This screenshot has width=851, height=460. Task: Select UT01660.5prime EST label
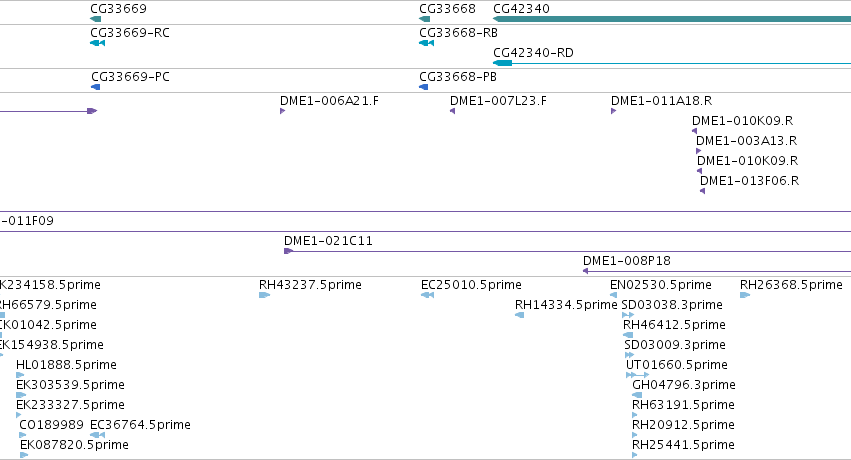(x=677, y=365)
